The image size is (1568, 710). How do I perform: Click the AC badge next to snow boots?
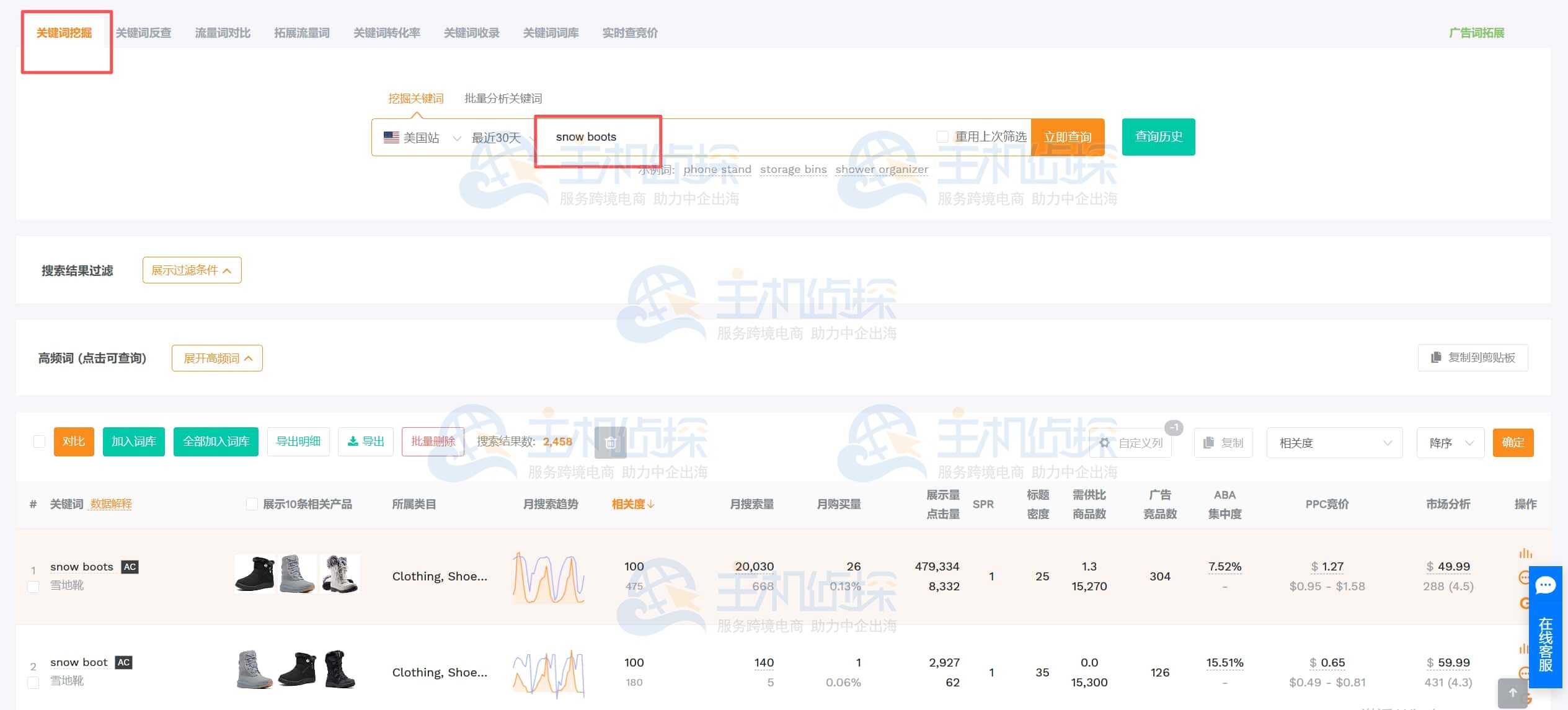(x=130, y=567)
